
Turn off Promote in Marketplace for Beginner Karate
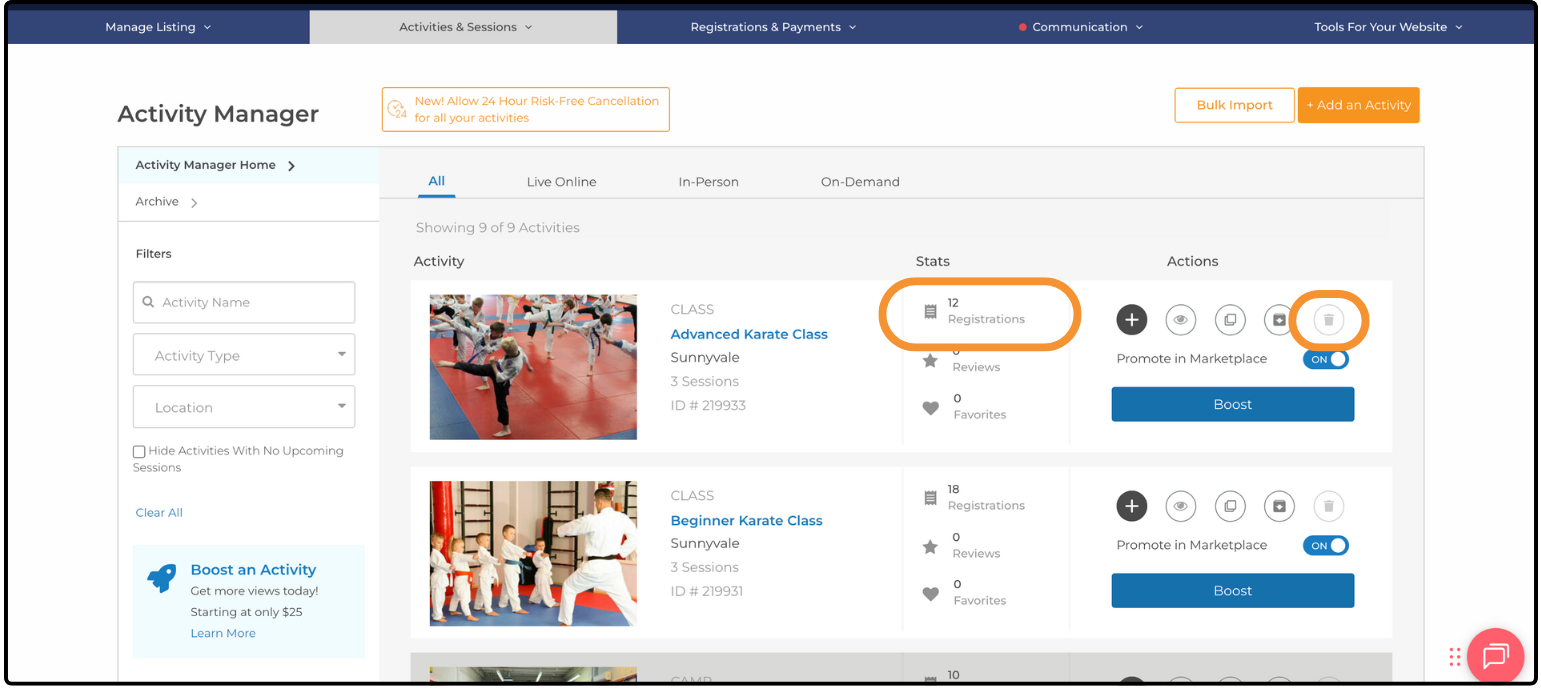(x=1325, y=545)
